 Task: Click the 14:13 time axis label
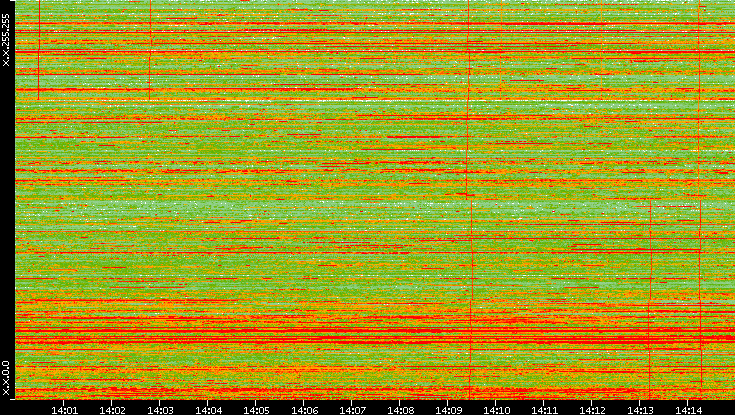click(640, 410)
